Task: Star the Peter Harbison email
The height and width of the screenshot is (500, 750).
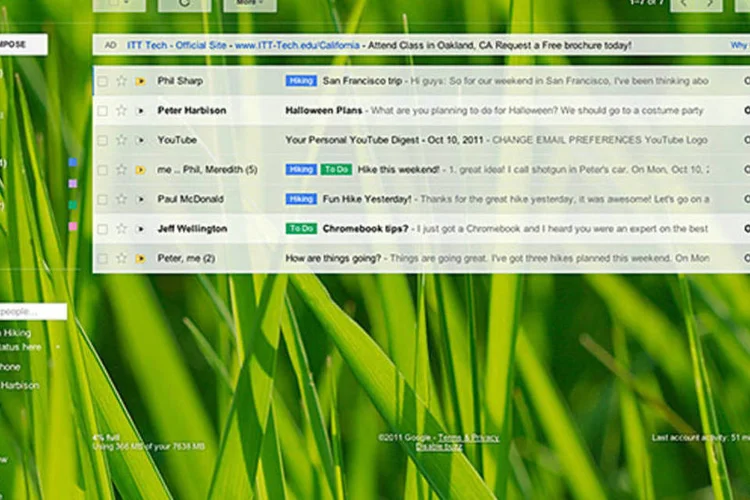Action: [x=121, y=111]
